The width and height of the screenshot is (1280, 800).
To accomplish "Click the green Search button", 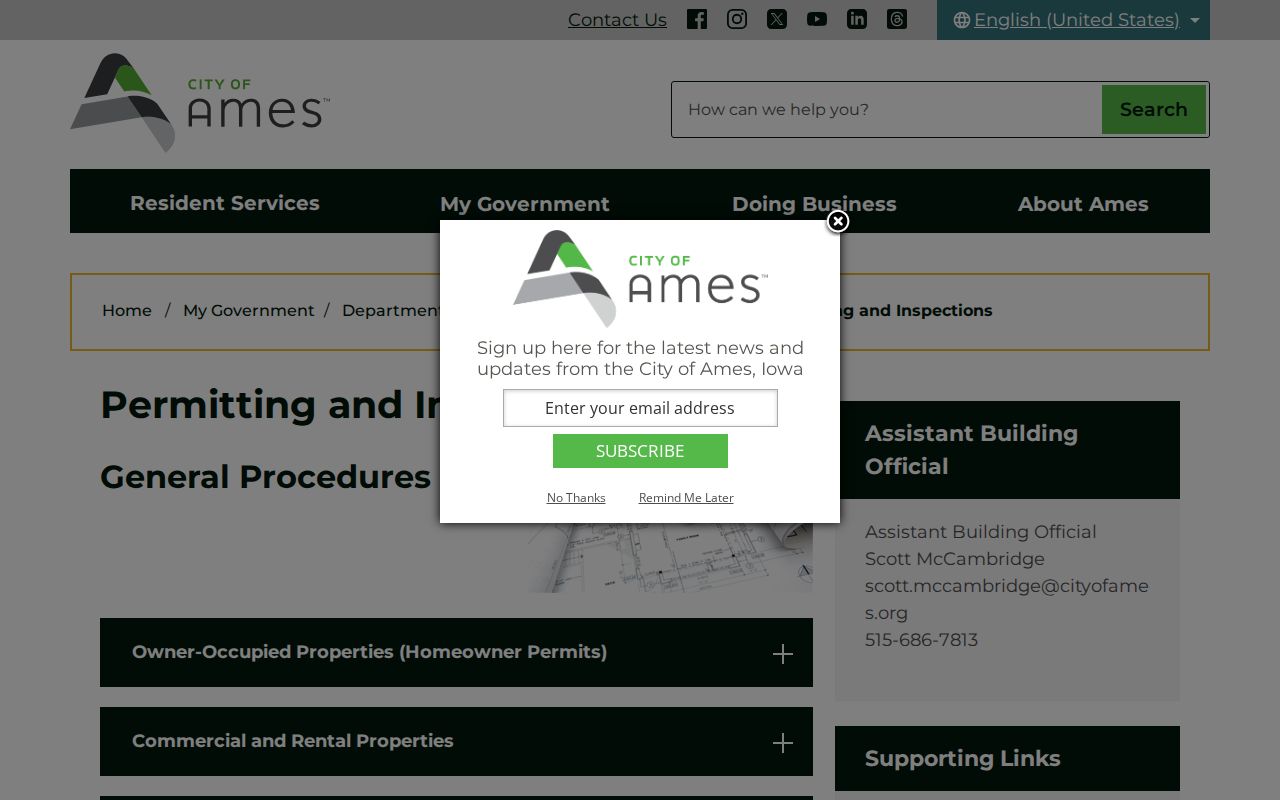I will click(x=1153, y=109).
